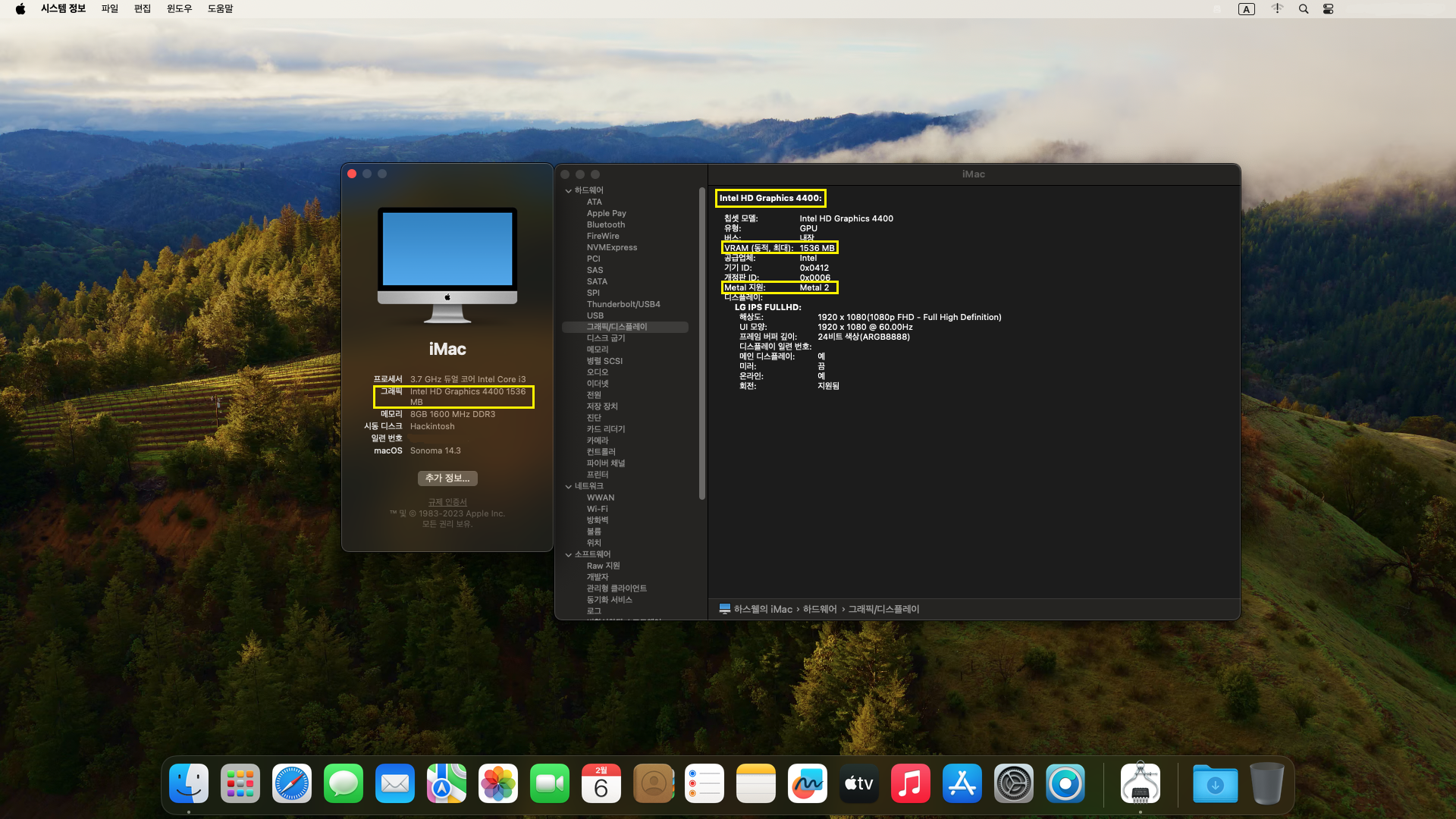Open Messages app in the dock
Screen dimensions: 1456x819
click(344, 783)
